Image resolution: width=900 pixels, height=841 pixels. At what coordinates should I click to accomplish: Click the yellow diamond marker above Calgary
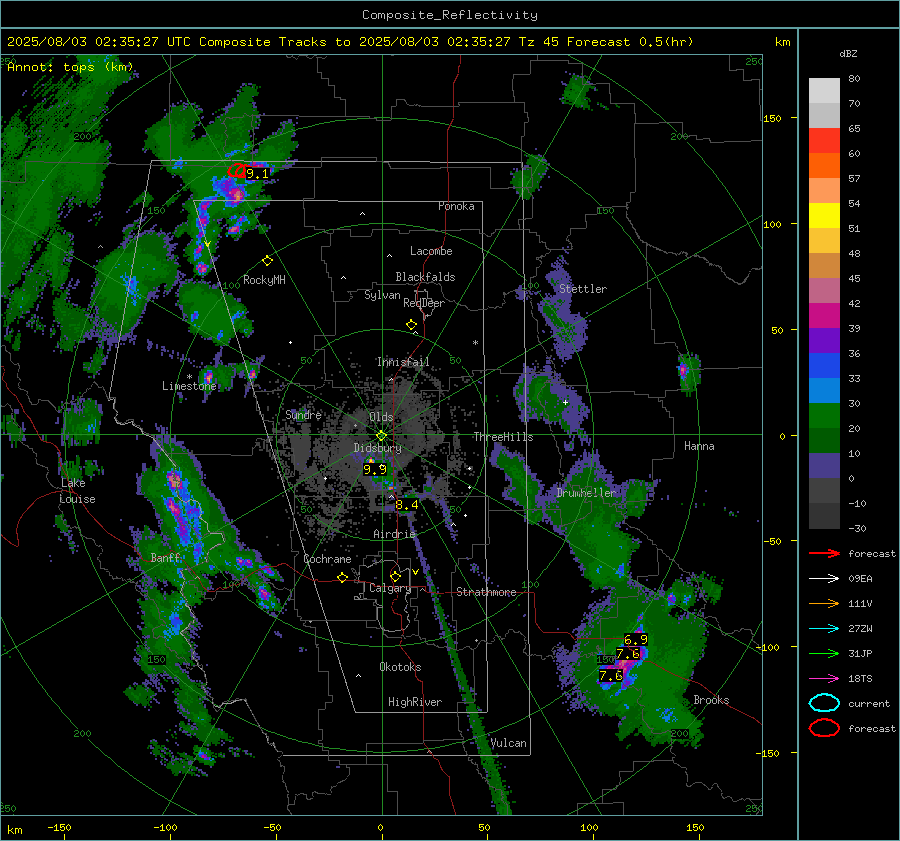[x=395, y=576]
